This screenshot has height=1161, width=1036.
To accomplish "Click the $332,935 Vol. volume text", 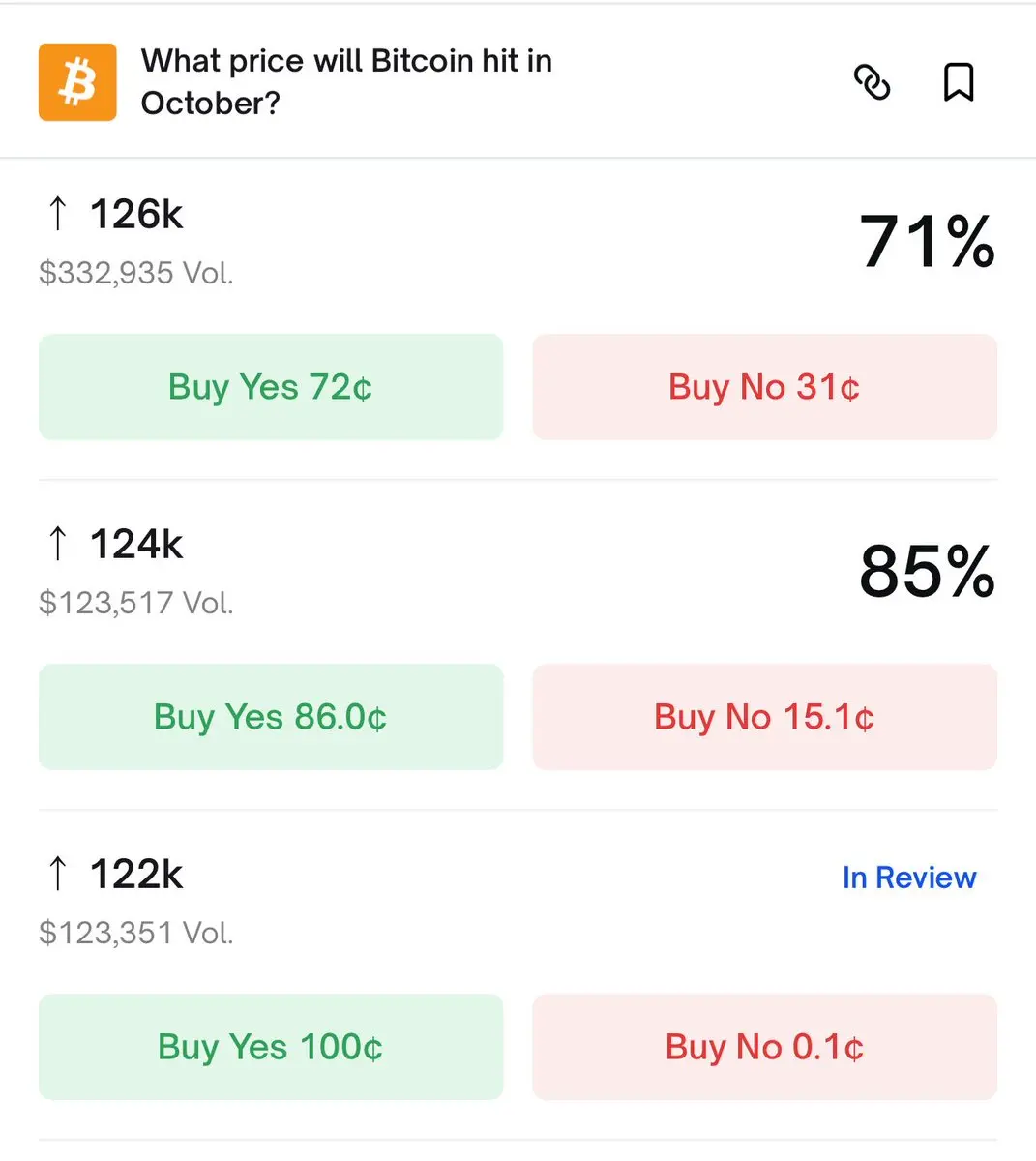I will tap(136, 273).
